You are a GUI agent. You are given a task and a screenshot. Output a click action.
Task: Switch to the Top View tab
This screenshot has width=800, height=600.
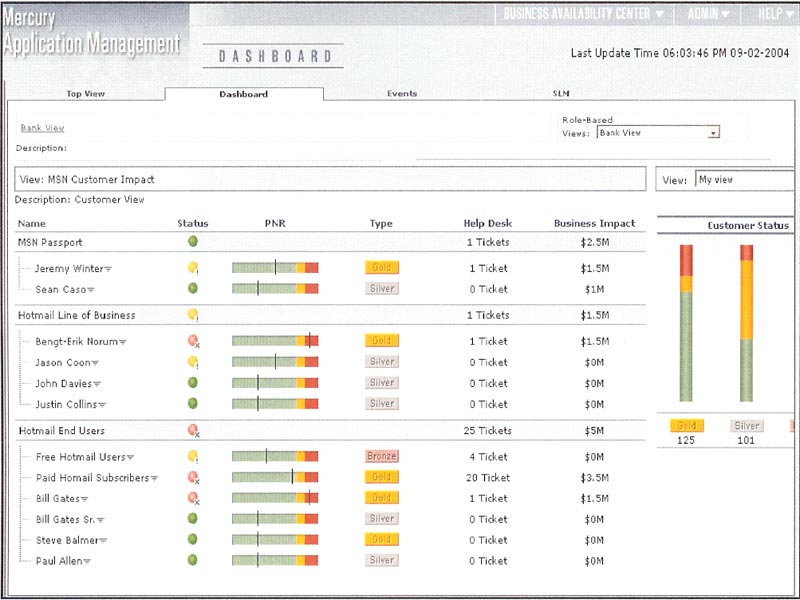point(85,94)
